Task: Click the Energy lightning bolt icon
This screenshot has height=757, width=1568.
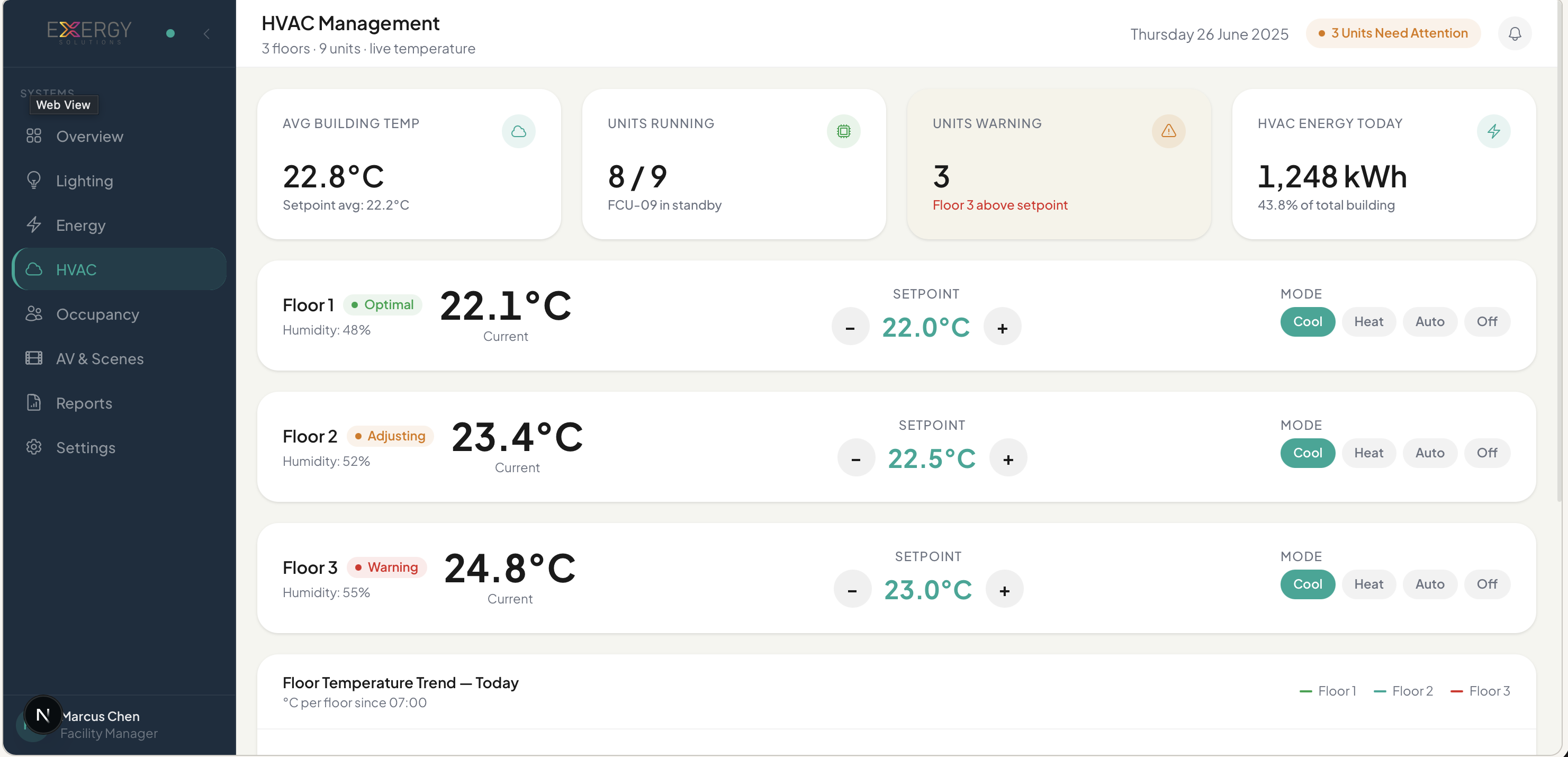Action: 34,224
